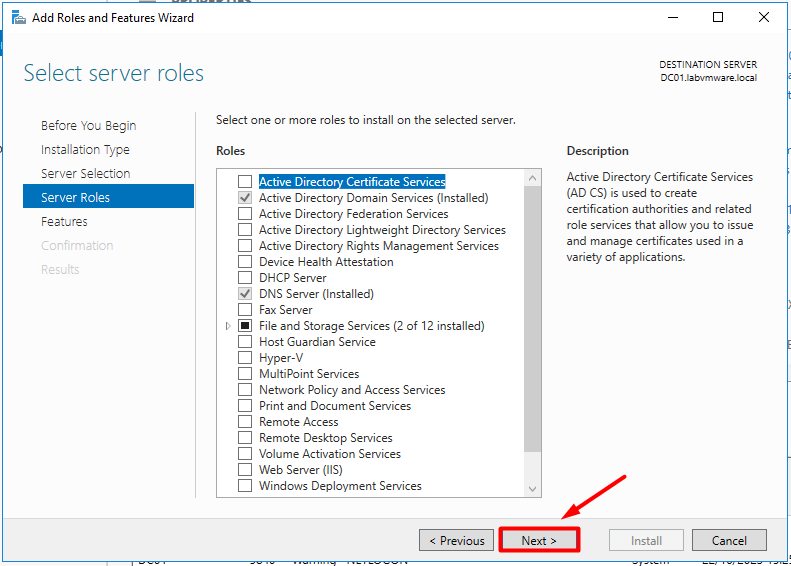Switch to the Server Selection step
This screenshot has height=566, width=791.
tap(85, 174)
